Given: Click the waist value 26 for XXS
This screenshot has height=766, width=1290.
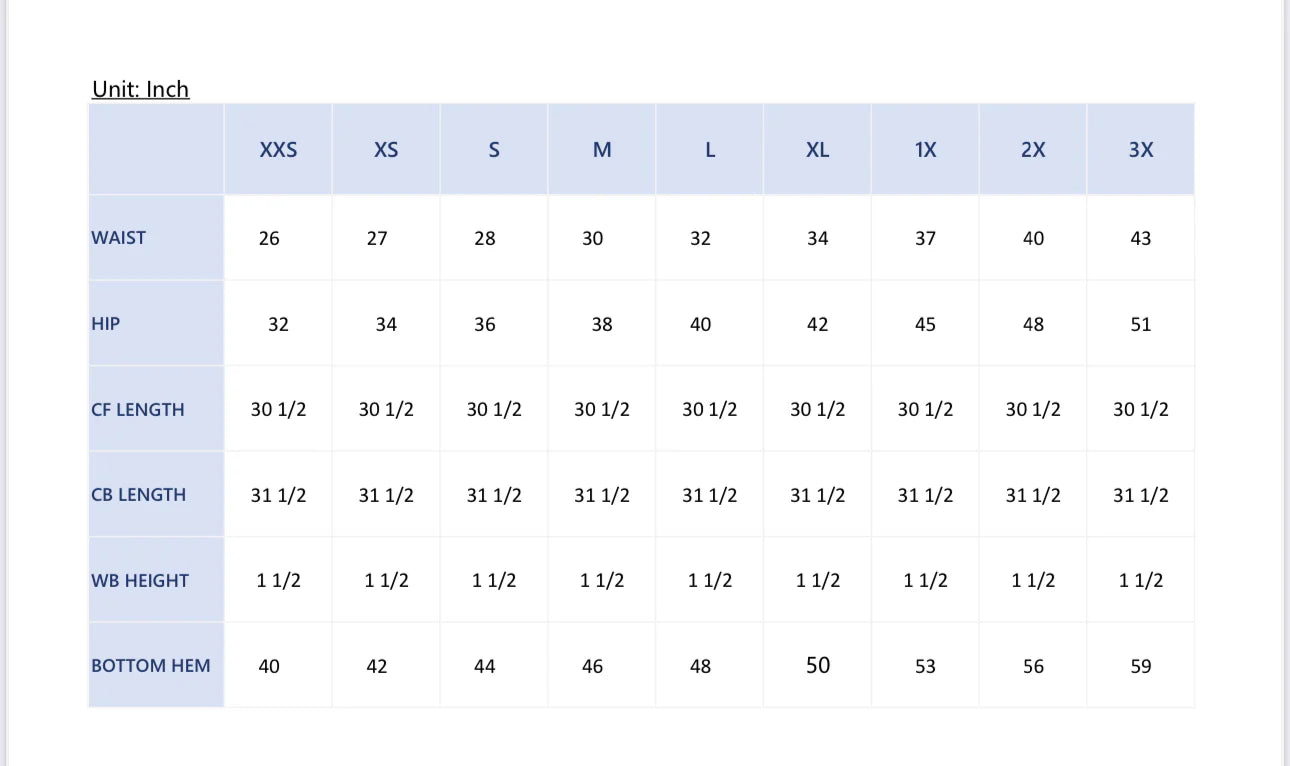Looking at the screenshot, I should 269,238.
